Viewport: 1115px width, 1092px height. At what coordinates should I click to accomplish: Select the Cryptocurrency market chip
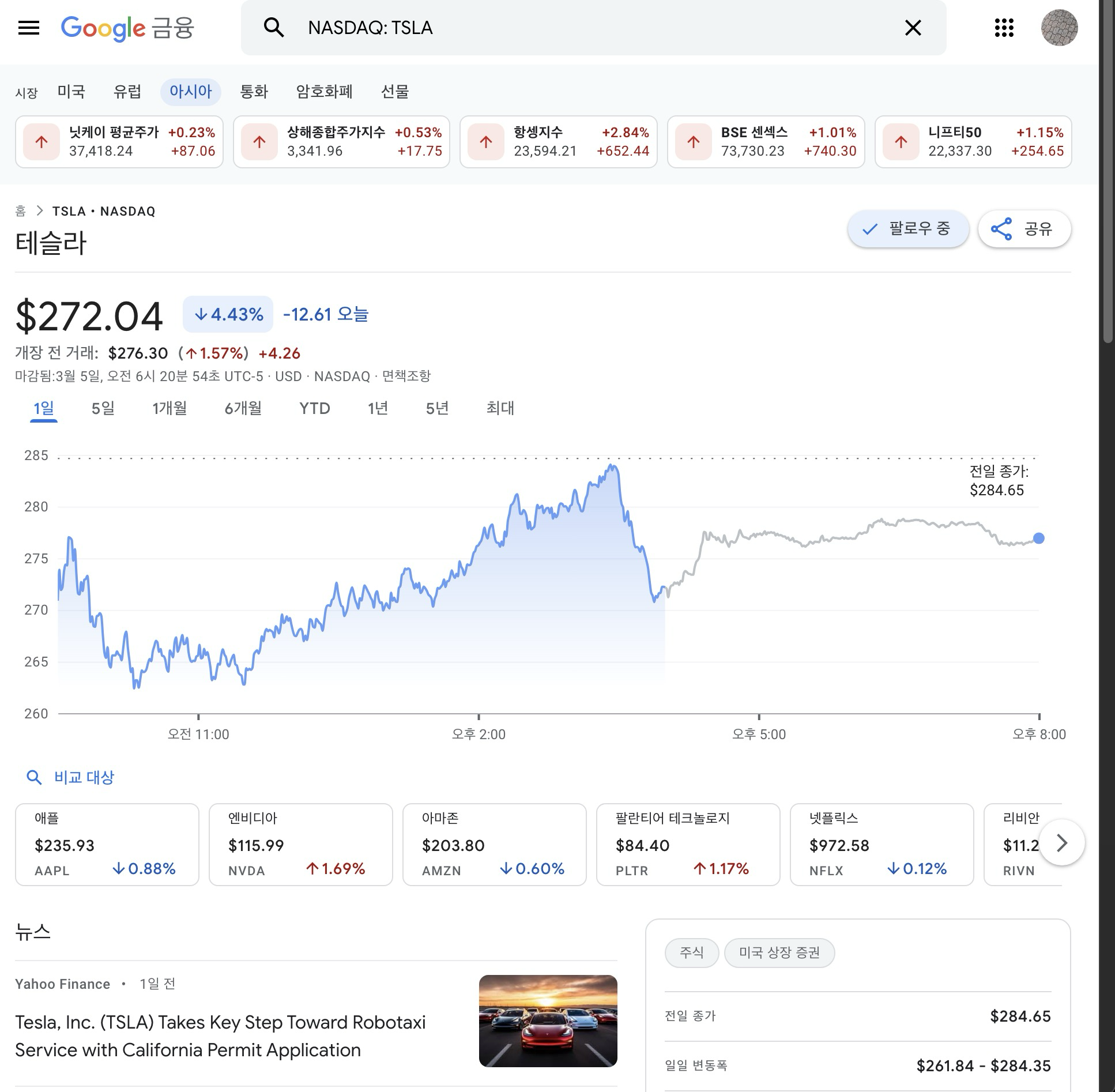pos(324,92)
